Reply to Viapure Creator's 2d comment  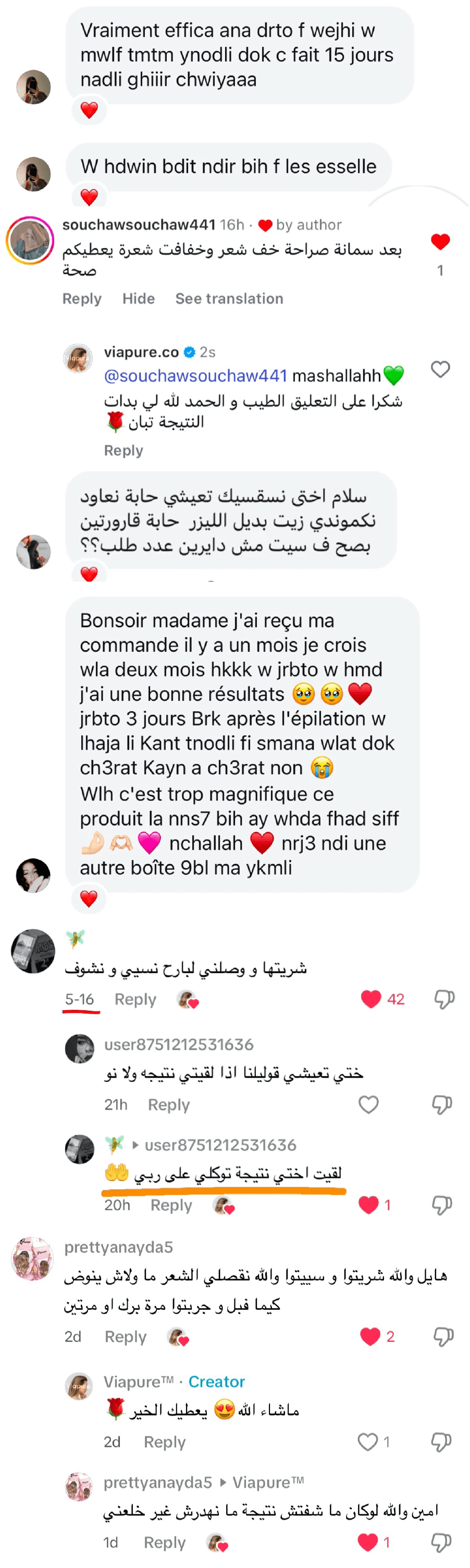pos(165,1442)
